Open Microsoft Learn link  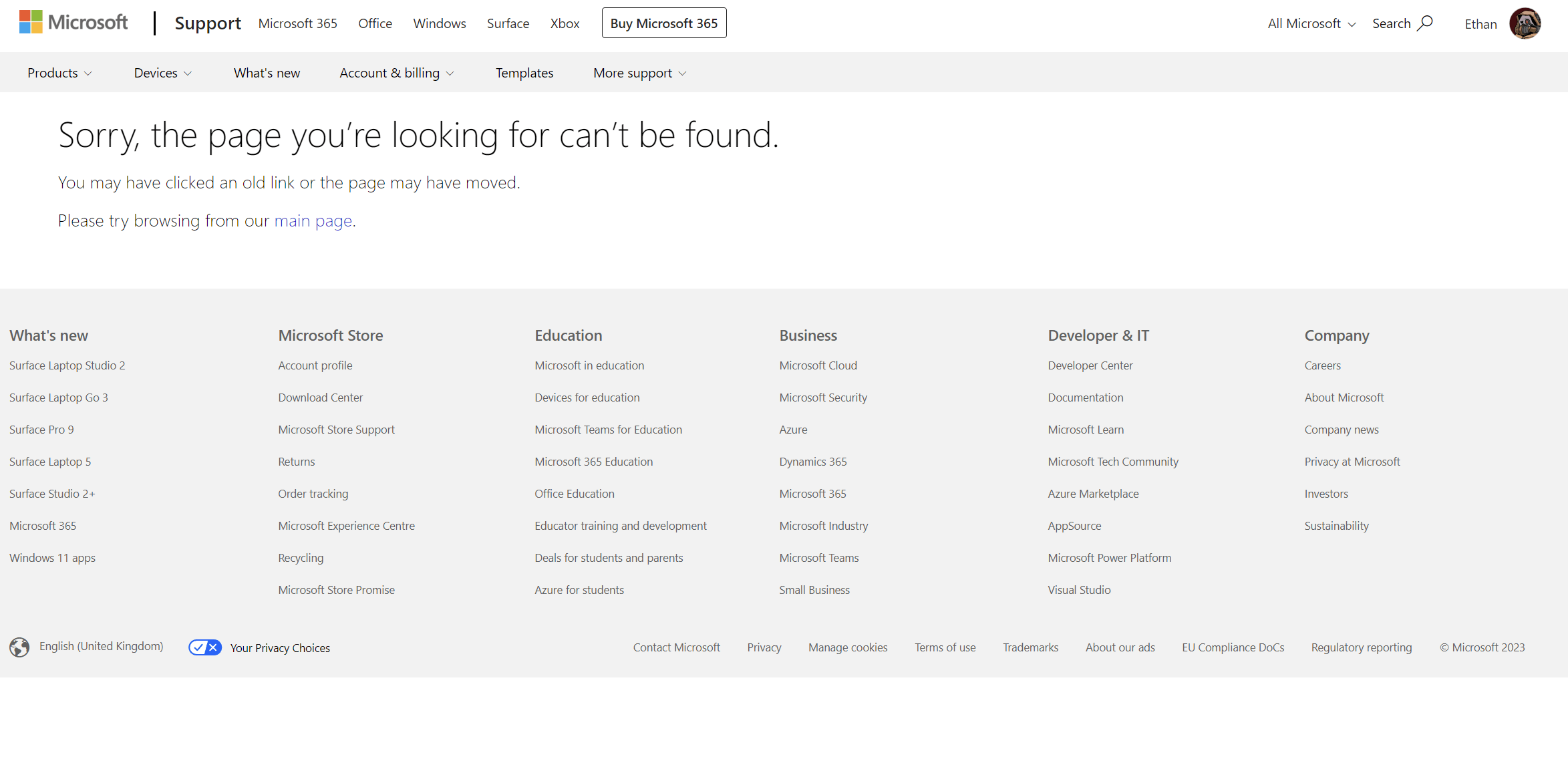(x=1086, y=430)
